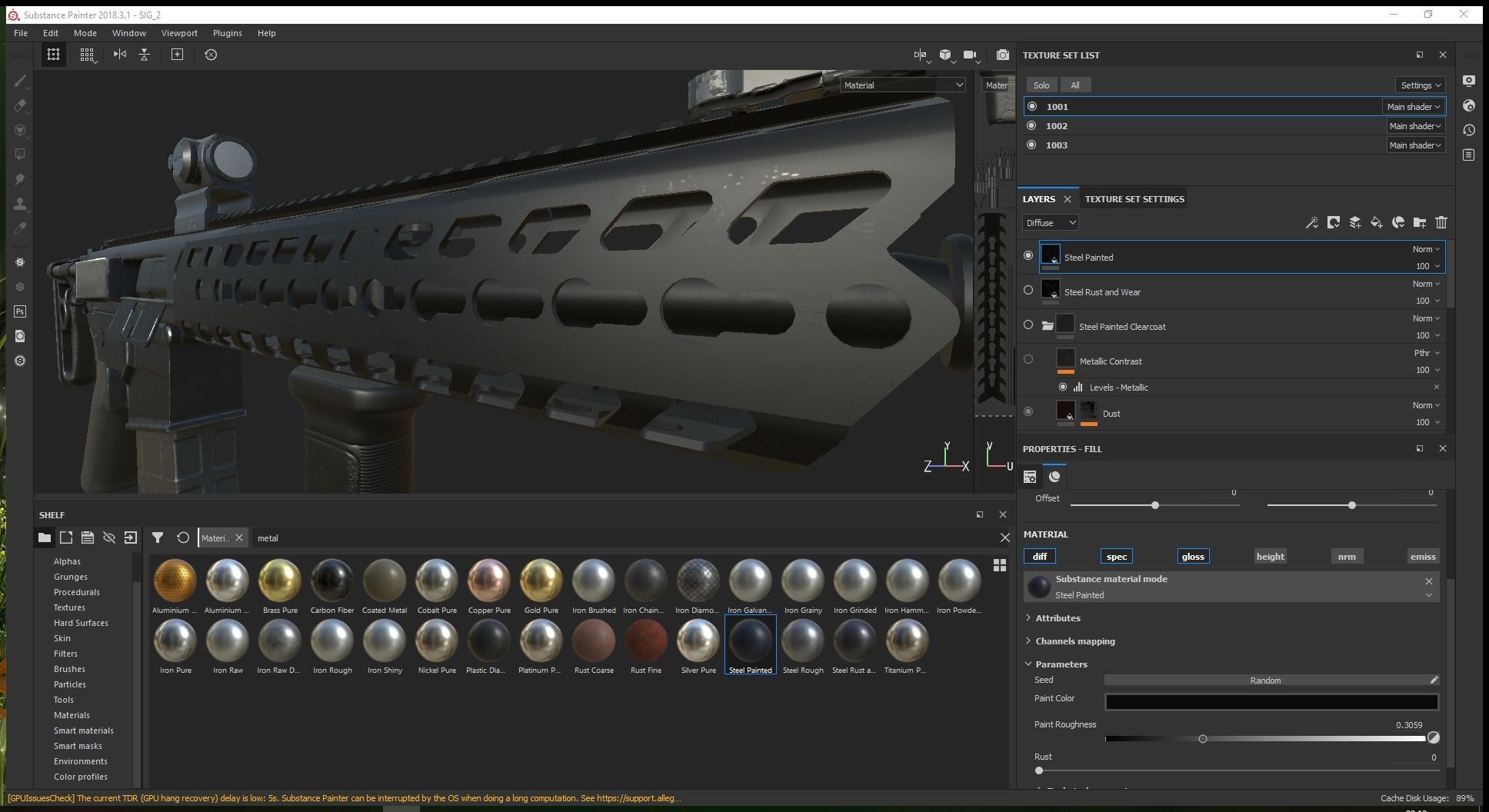The image size is (1489, 812).
Task: Open Pthr blend mode for Metallic Contrast
Action: pos(1426,353)
